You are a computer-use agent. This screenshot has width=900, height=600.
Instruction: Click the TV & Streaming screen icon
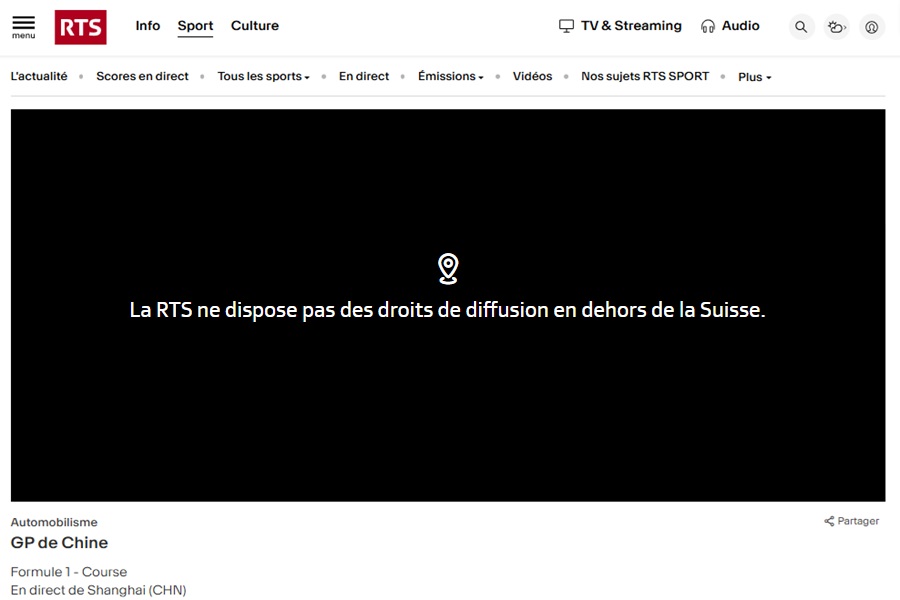(567, 25)
